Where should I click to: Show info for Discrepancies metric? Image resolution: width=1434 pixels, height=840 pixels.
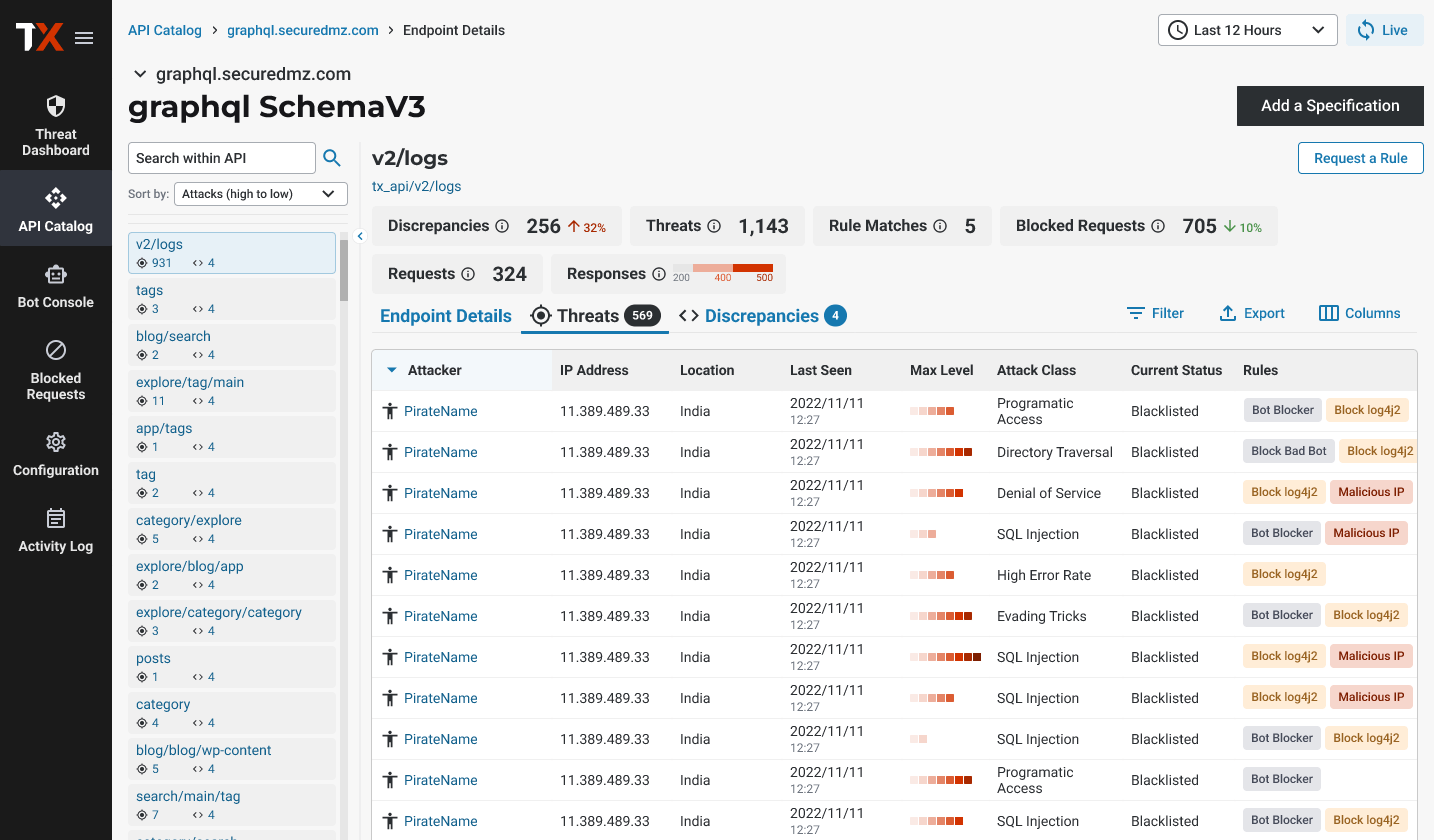tap(503, 226)
